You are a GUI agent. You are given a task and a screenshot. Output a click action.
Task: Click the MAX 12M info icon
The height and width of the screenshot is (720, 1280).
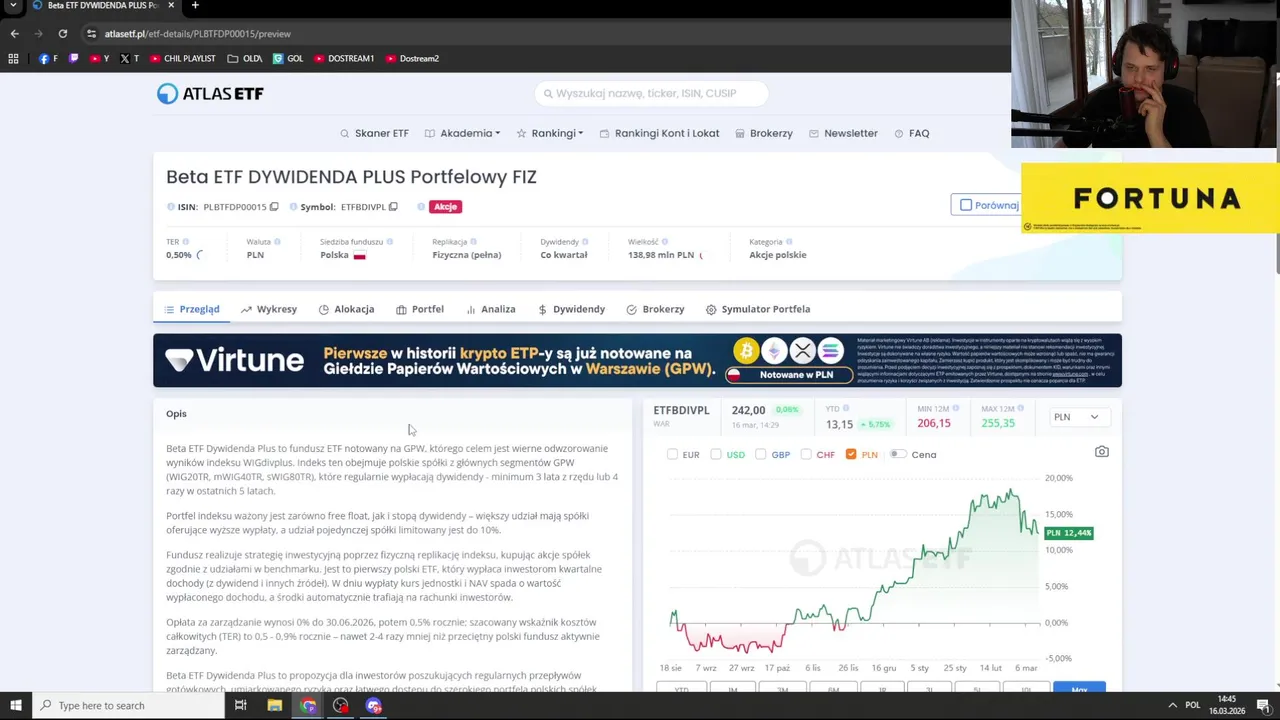[x=1023, y=409]
